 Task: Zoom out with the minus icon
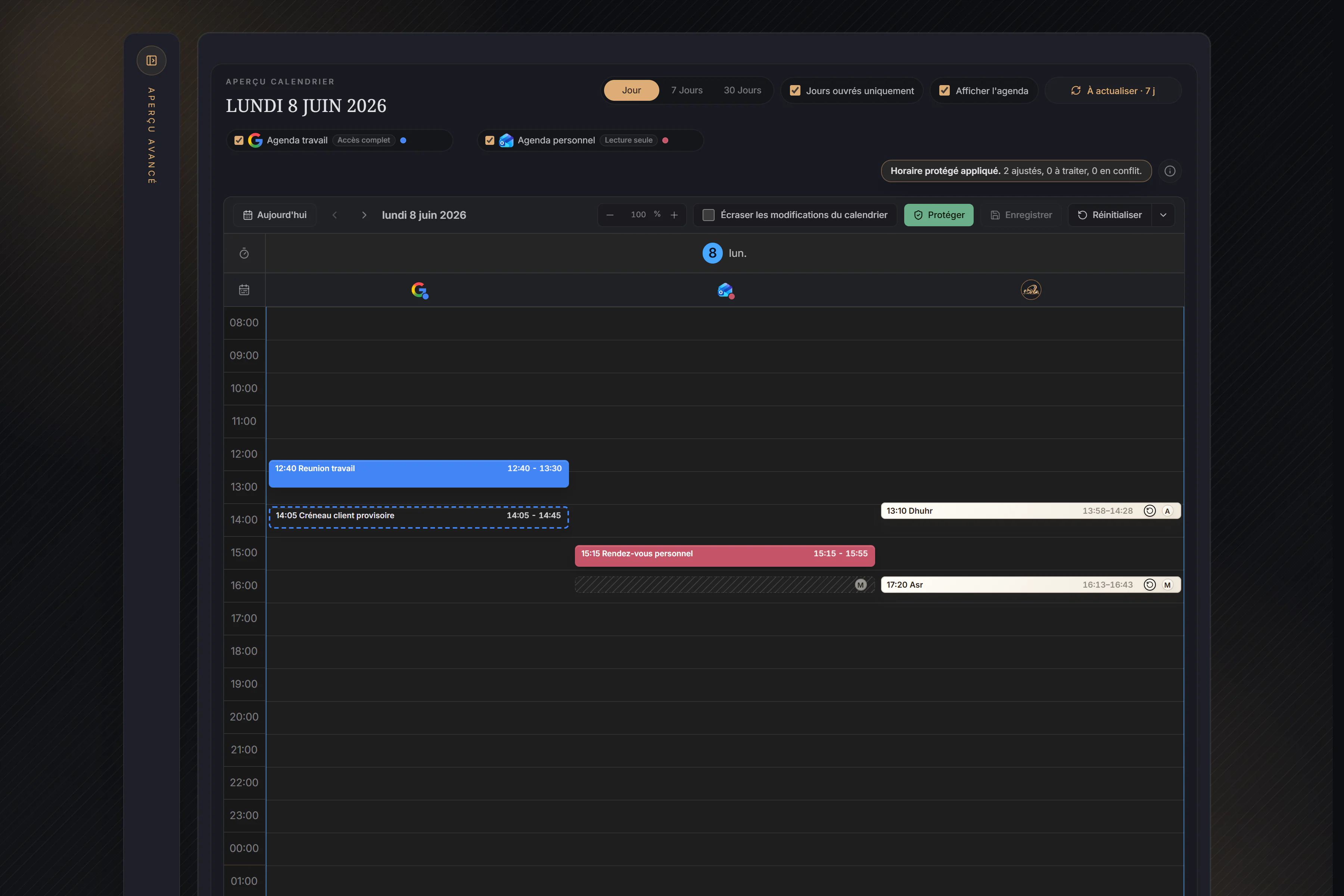coord(610,215)
